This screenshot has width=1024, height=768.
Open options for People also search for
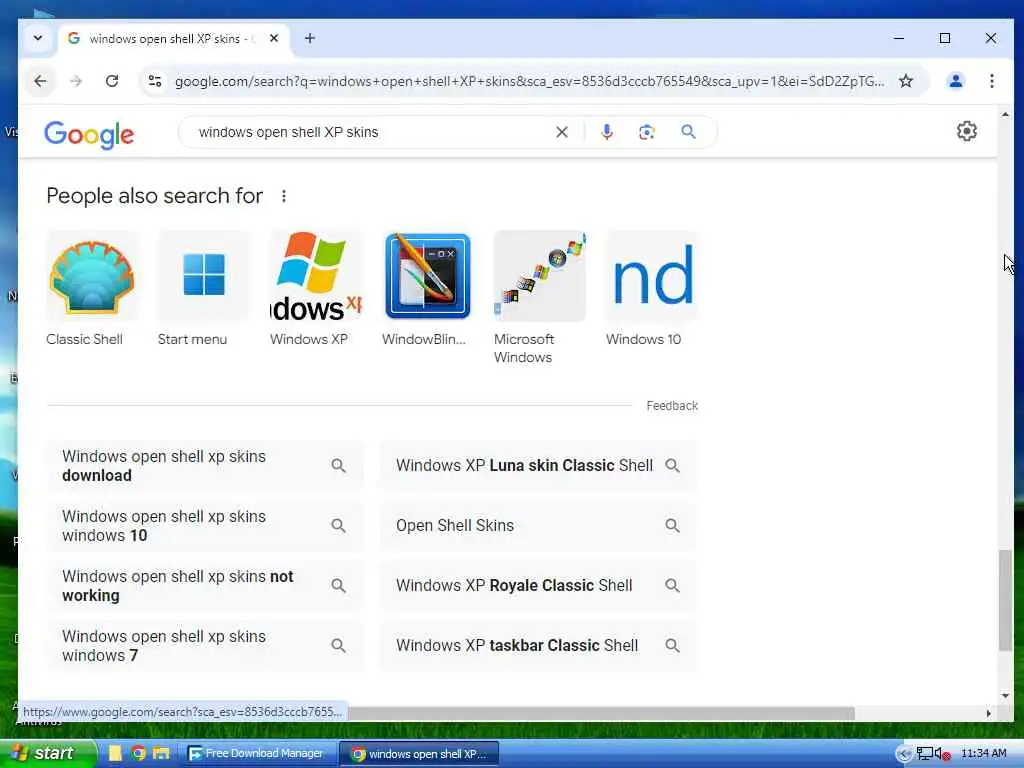283,196
